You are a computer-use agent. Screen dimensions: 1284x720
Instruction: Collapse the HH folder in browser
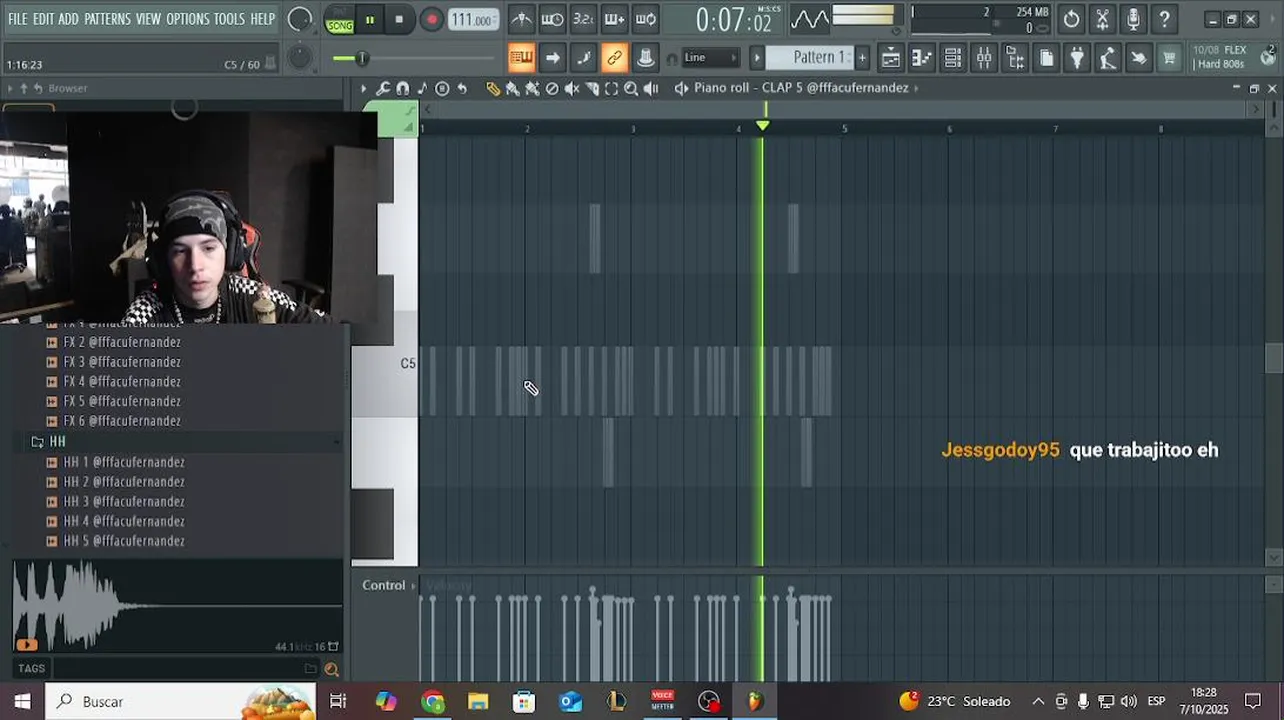point(57,442)
